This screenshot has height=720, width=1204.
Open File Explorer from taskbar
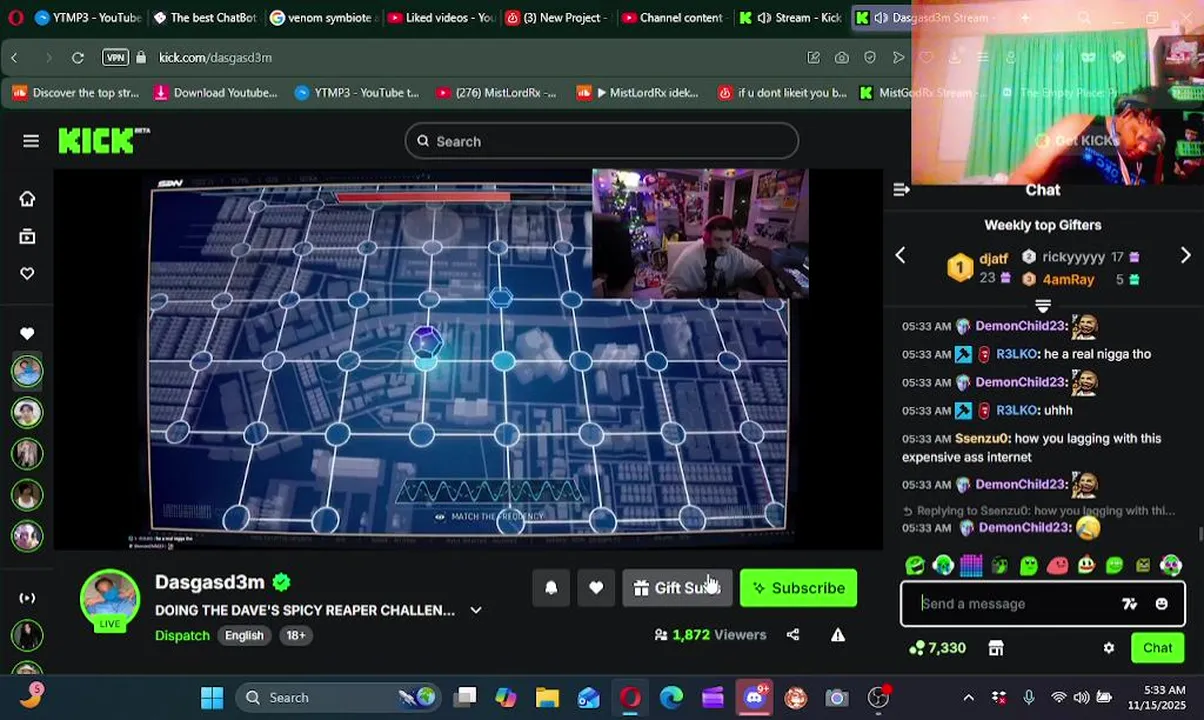547,697
